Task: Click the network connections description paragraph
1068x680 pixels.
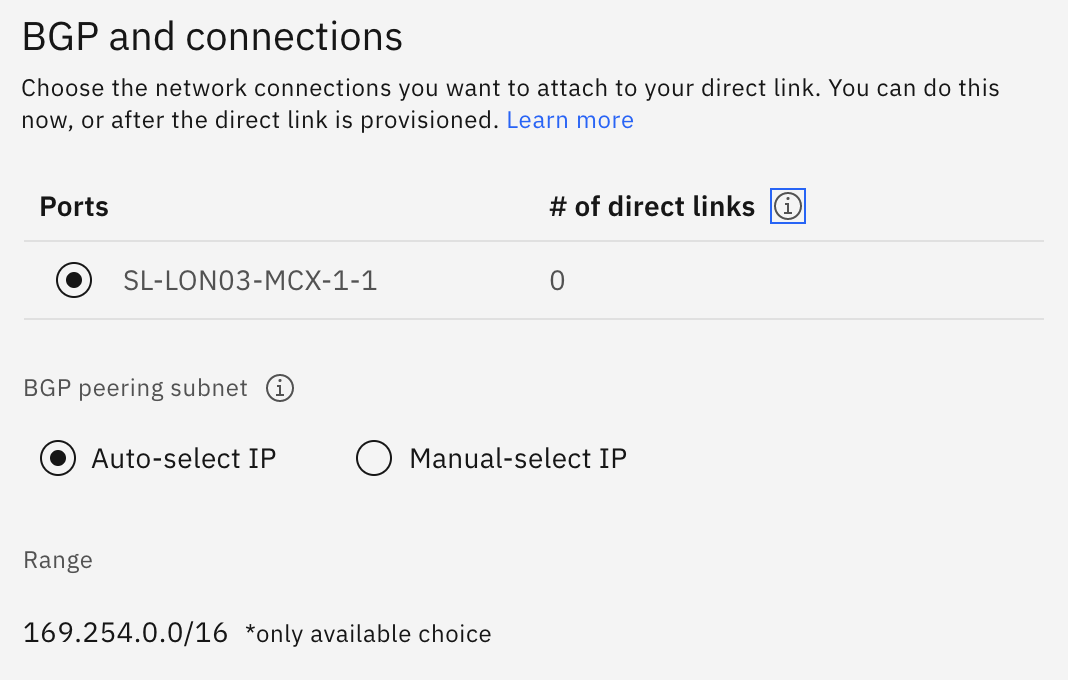Action: pyautogui.click(x=511, y=104)
